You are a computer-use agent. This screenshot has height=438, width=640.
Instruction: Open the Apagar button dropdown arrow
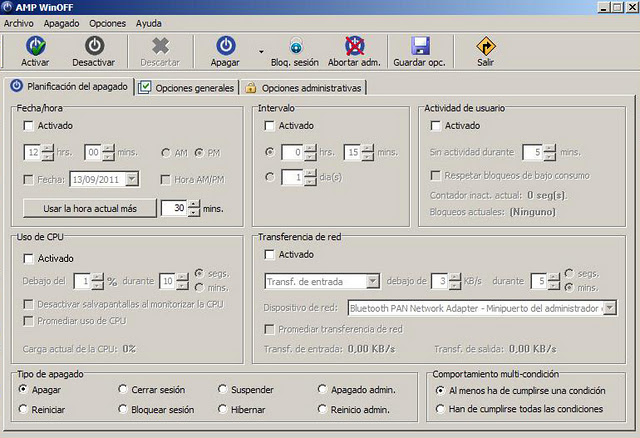tap(261, 49)
